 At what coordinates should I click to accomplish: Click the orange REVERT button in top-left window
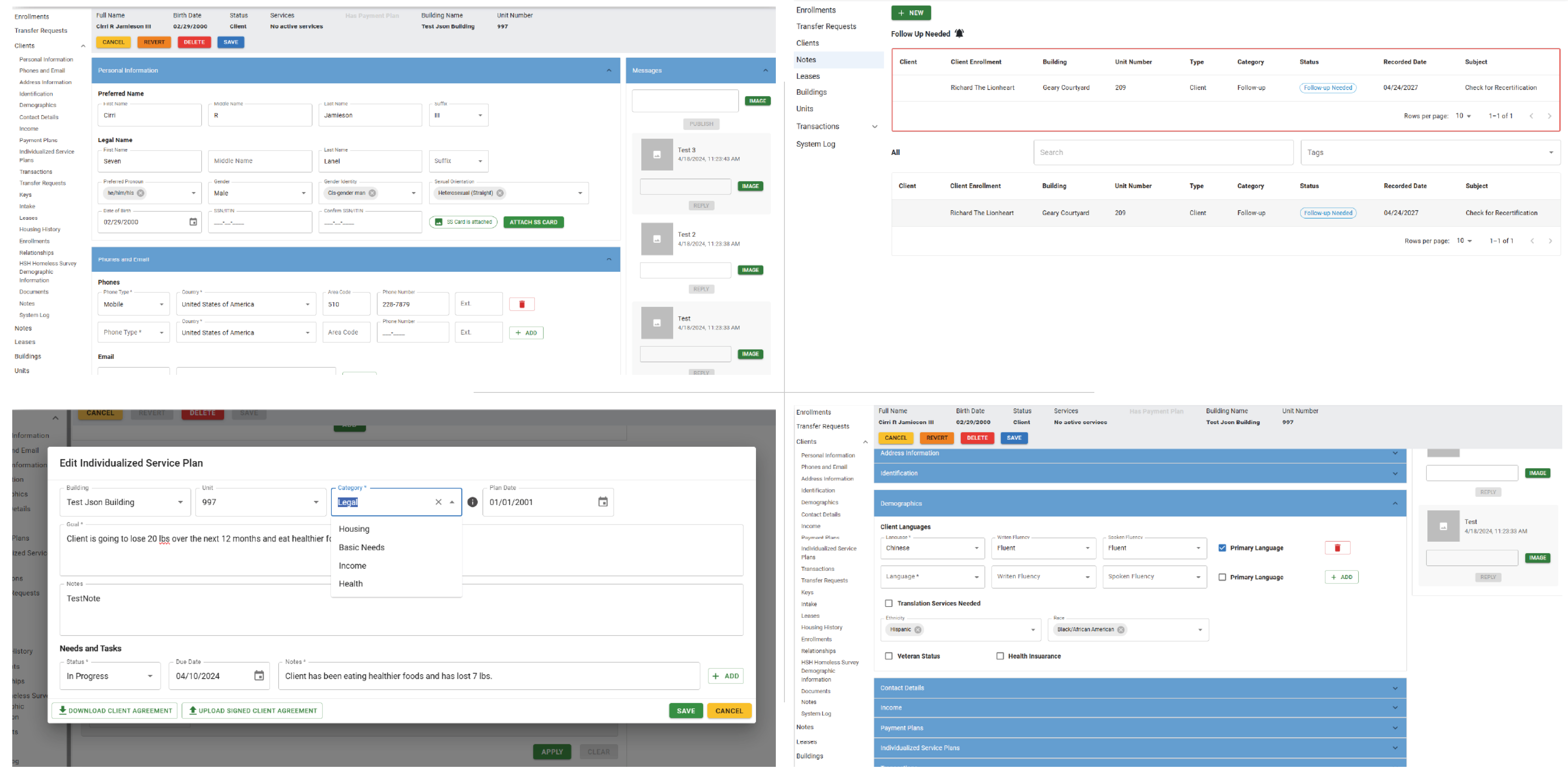click(154, 42)
